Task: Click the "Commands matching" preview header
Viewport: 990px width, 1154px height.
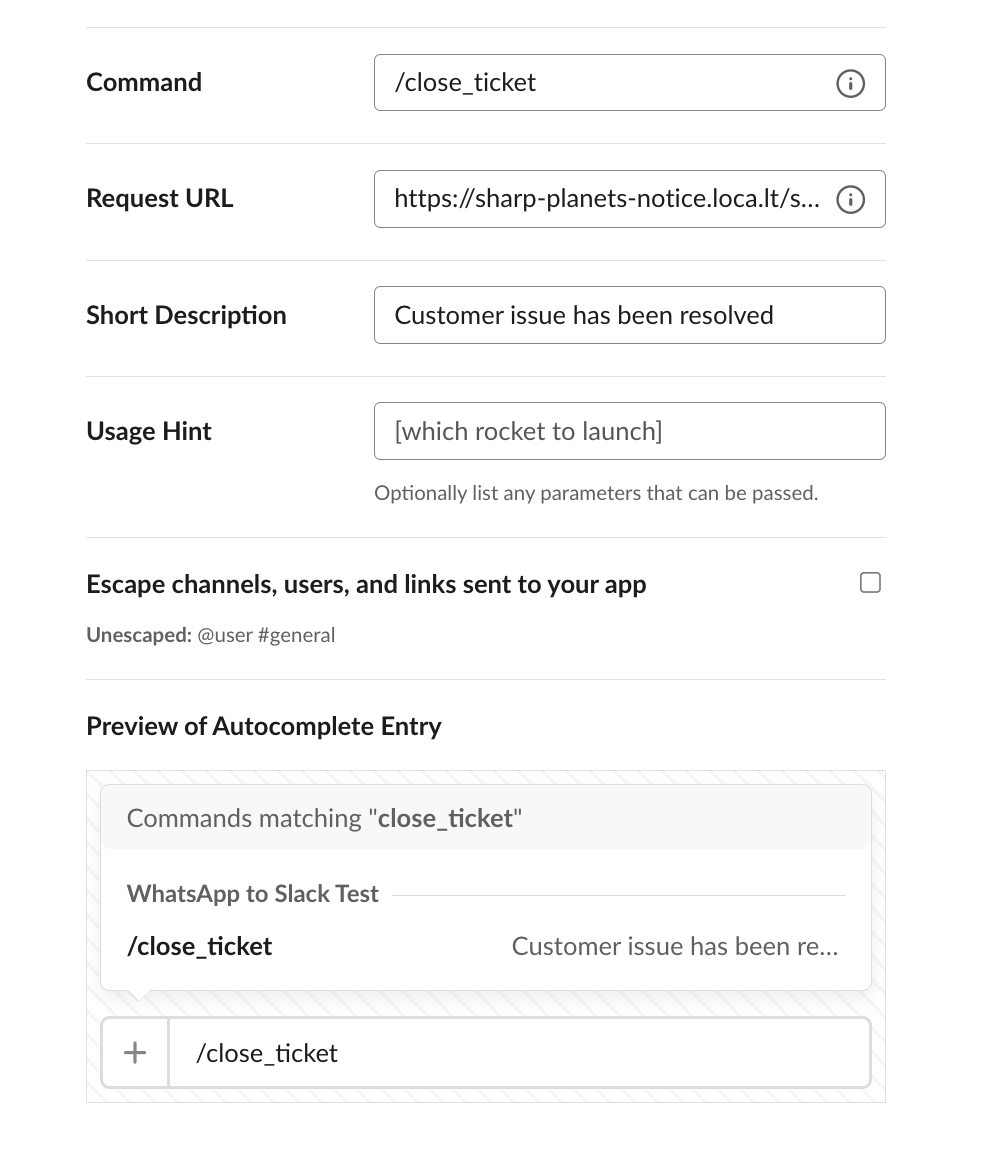Action: click(324, 818)
